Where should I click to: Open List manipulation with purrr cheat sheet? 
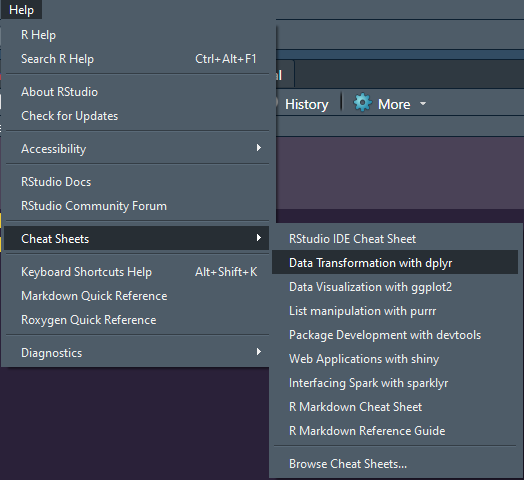click(395, 311)
